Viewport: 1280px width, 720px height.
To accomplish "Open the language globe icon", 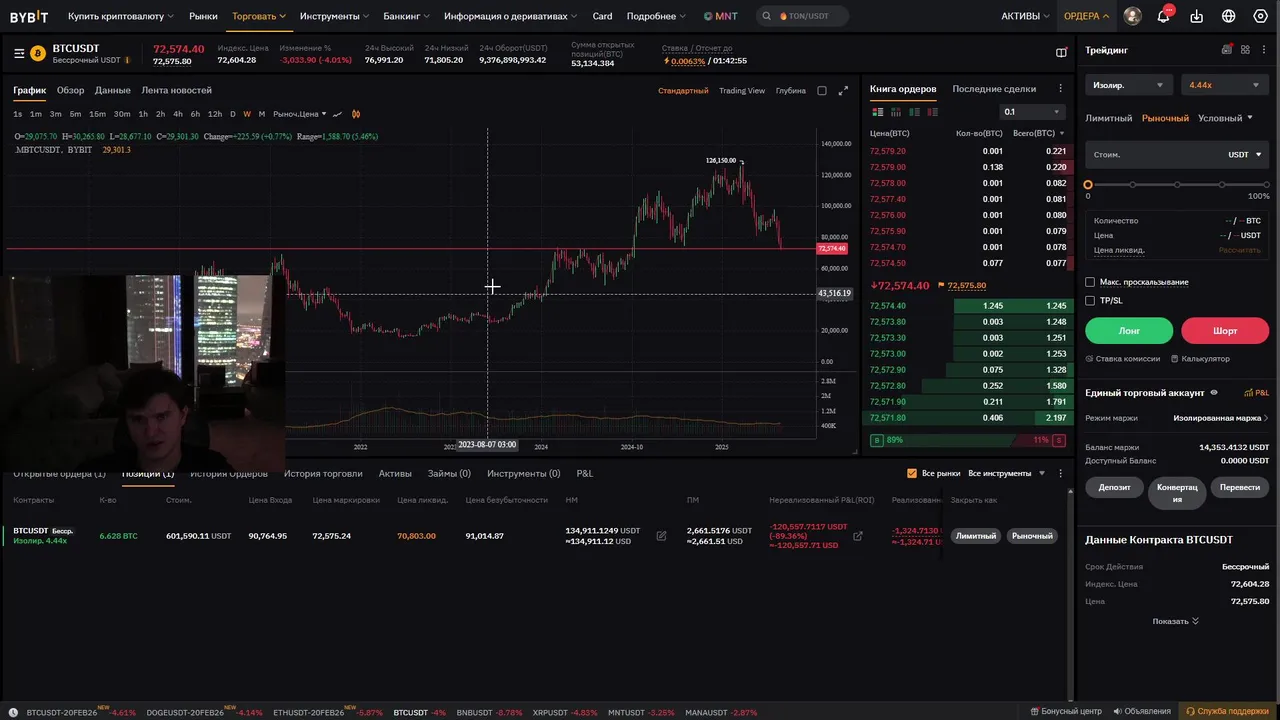I will point(1229,16).
